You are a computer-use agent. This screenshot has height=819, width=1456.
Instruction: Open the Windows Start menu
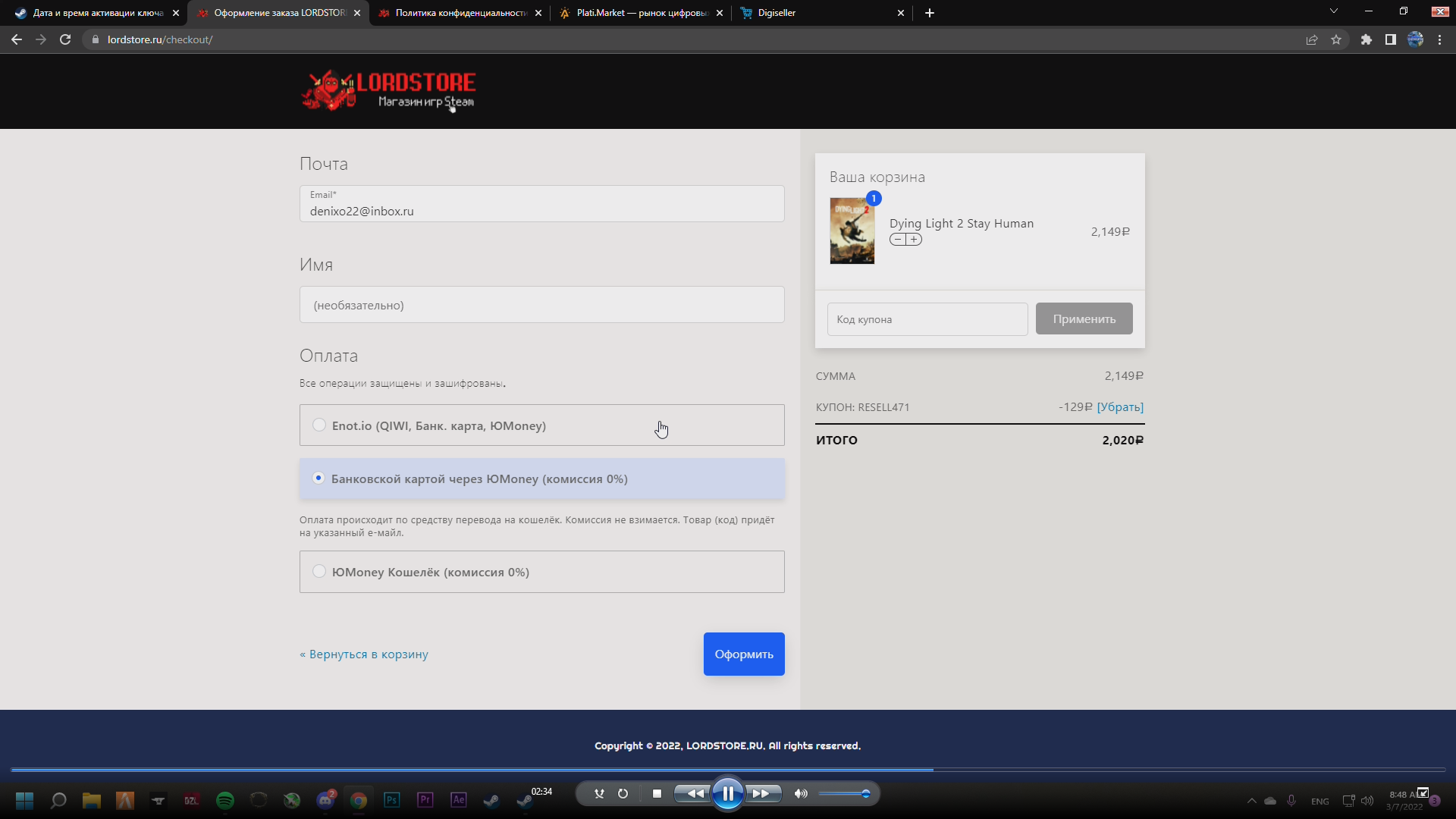pos(24,801)
